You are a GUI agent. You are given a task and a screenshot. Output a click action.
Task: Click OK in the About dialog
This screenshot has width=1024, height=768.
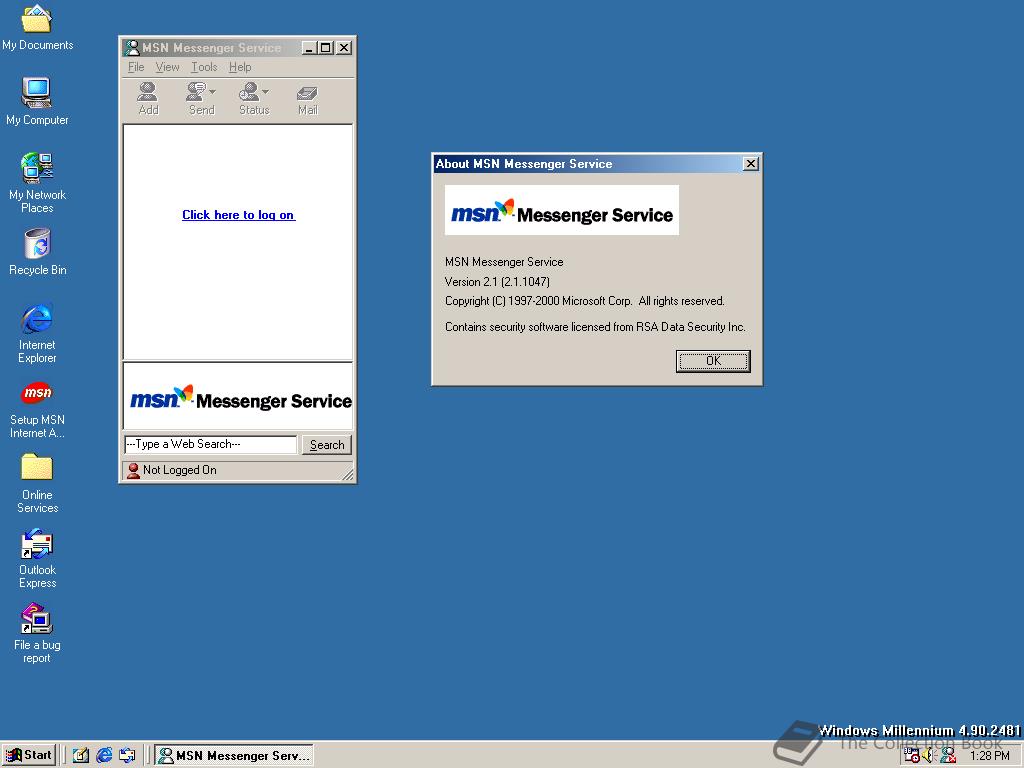tap(713, 361)
